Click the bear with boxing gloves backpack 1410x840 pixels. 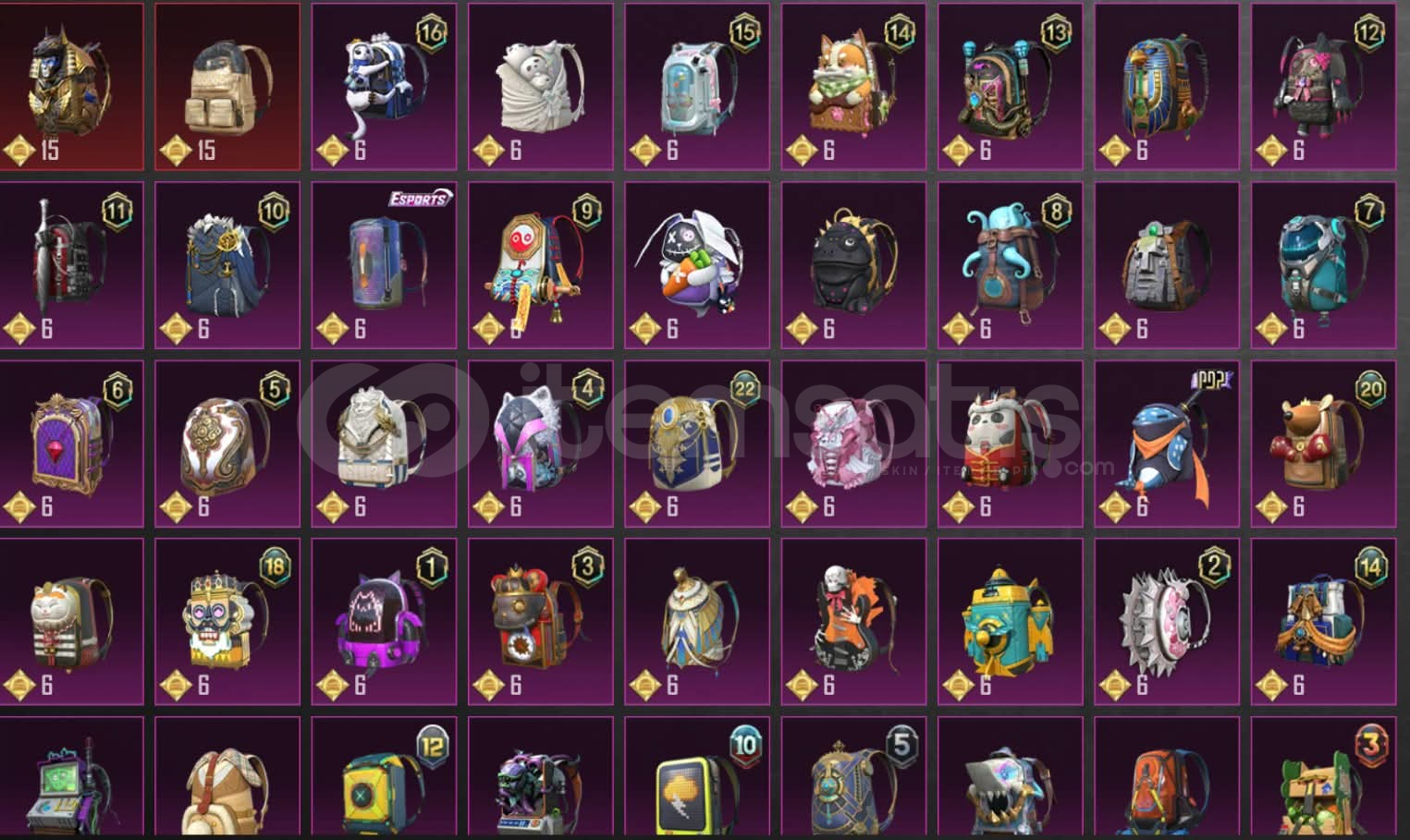click(x=1323, y=444)
